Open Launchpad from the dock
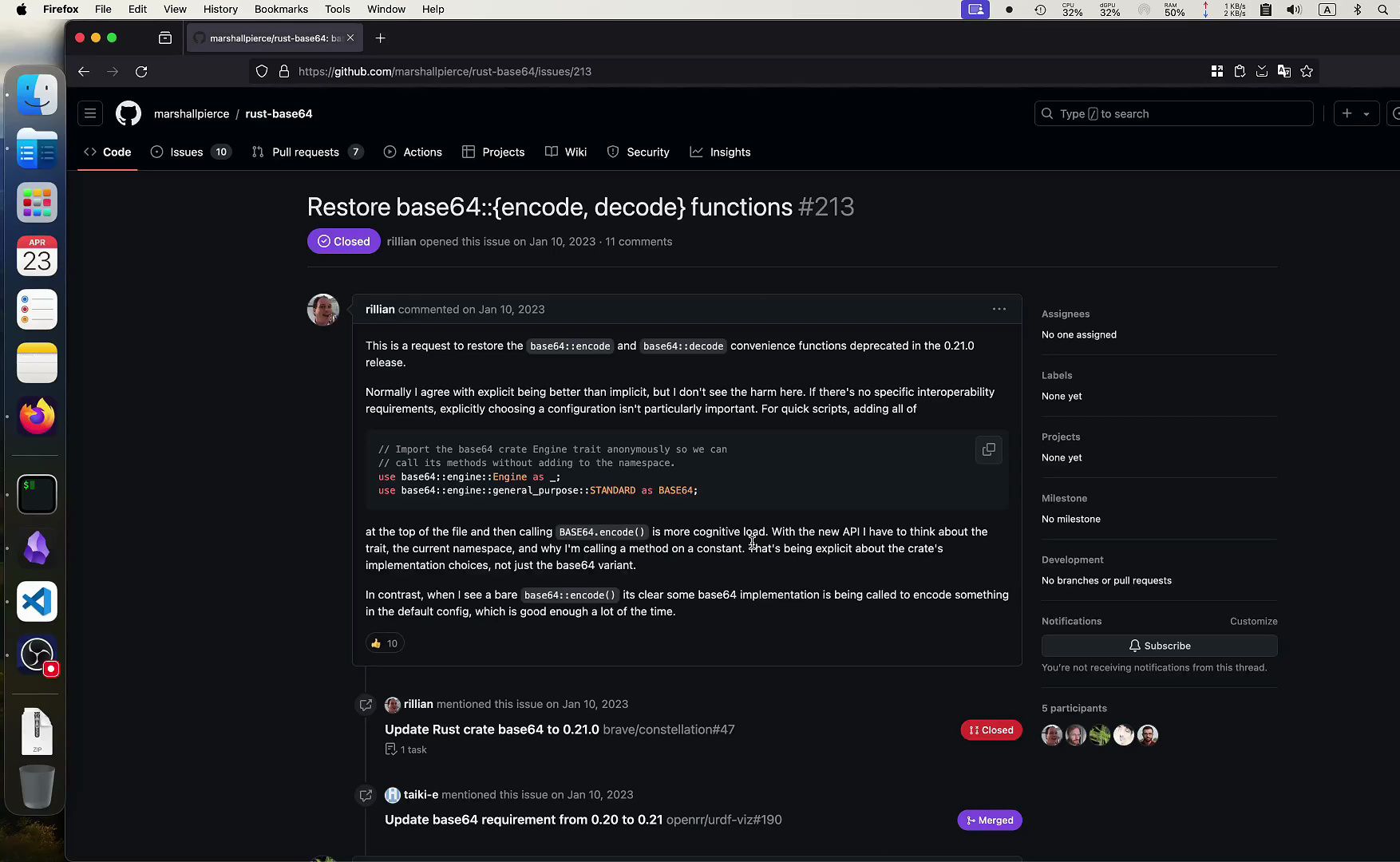This screenshot has width=1400, height=862. point(37,202)
